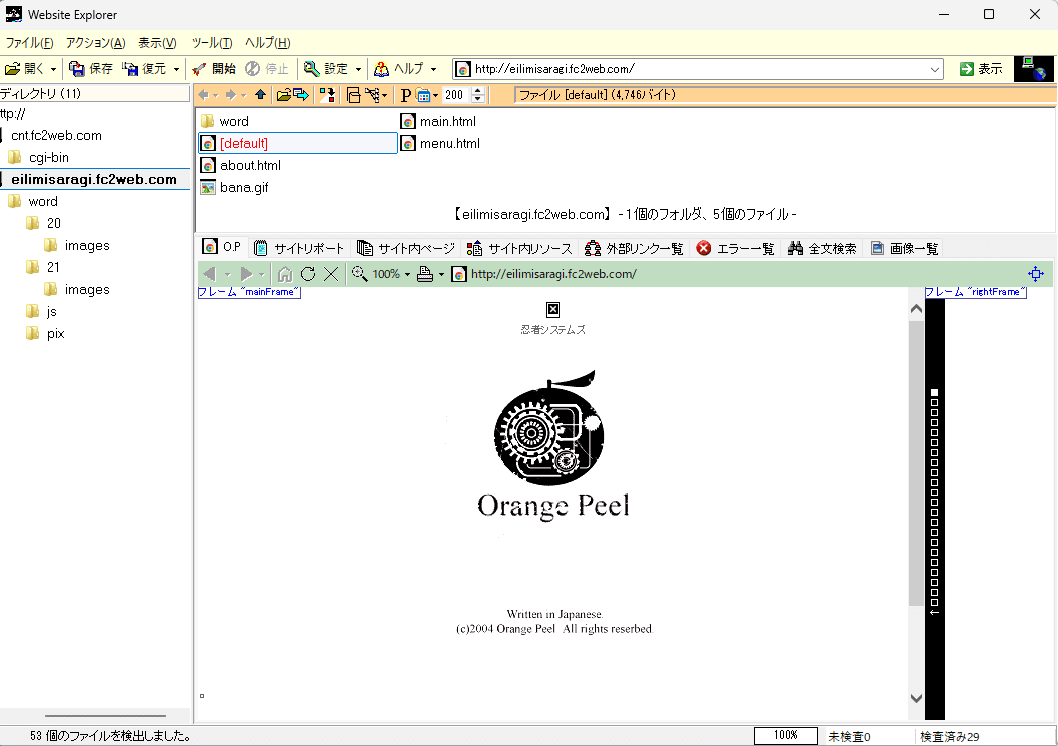Select cgi-bin folder in directory tree

tap(38, 157)
